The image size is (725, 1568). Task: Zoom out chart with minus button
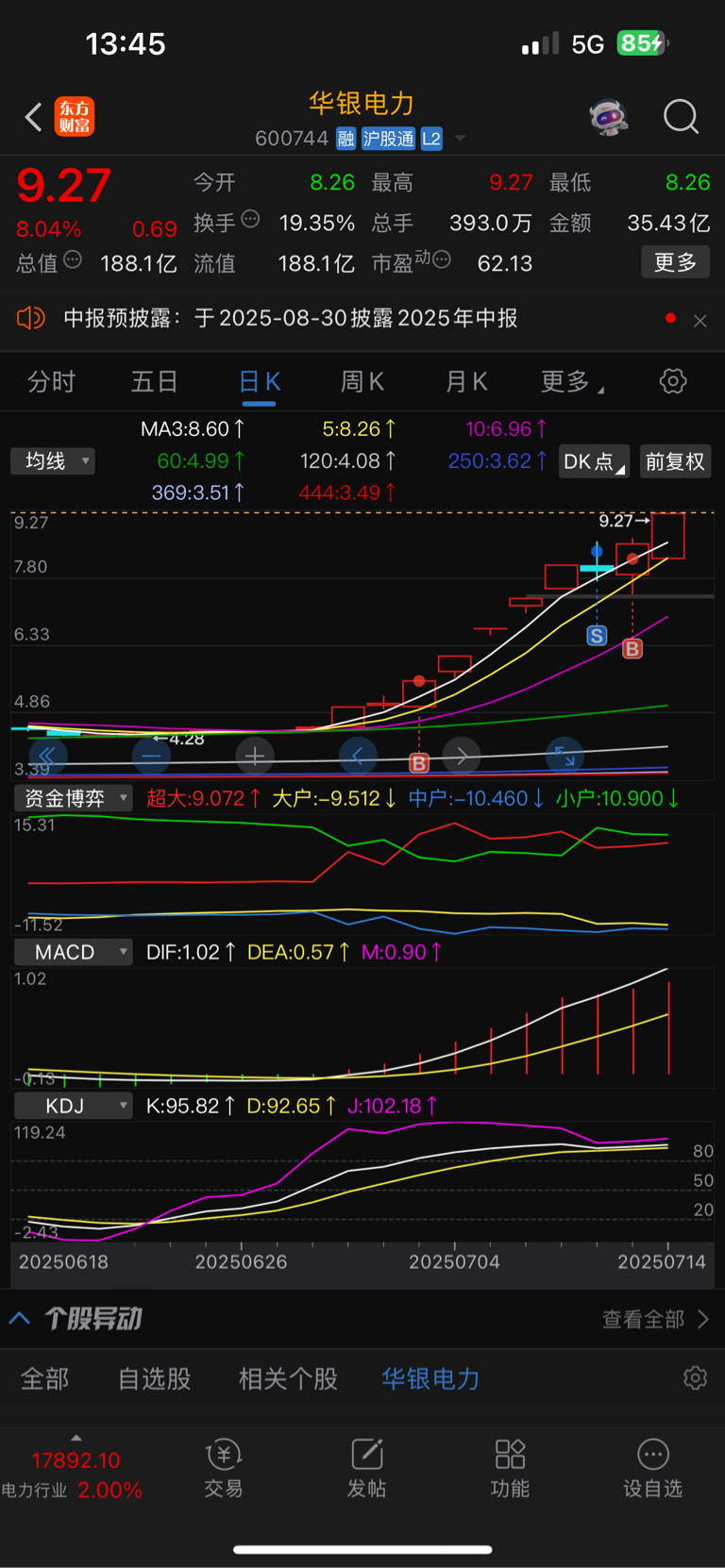coord(151,756)
